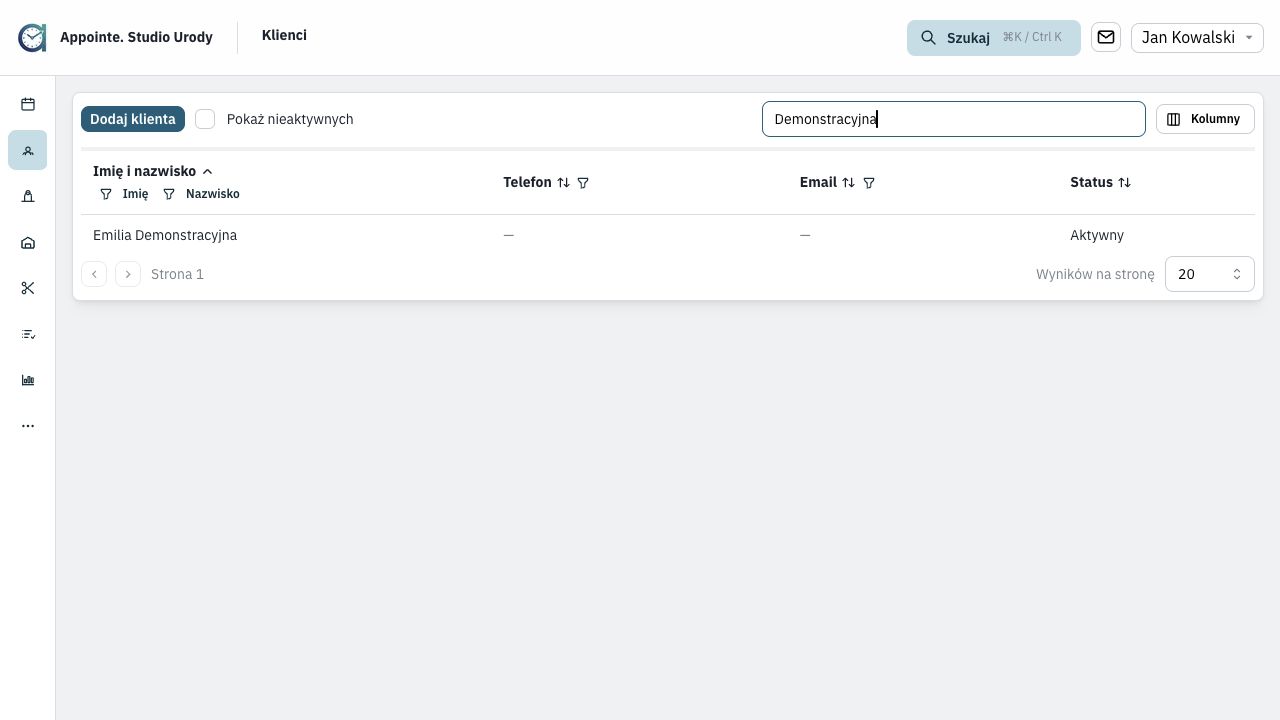1280x720 pixels.
Task: Open the Telefon column filter icon
Action: [x=583, y=183]
